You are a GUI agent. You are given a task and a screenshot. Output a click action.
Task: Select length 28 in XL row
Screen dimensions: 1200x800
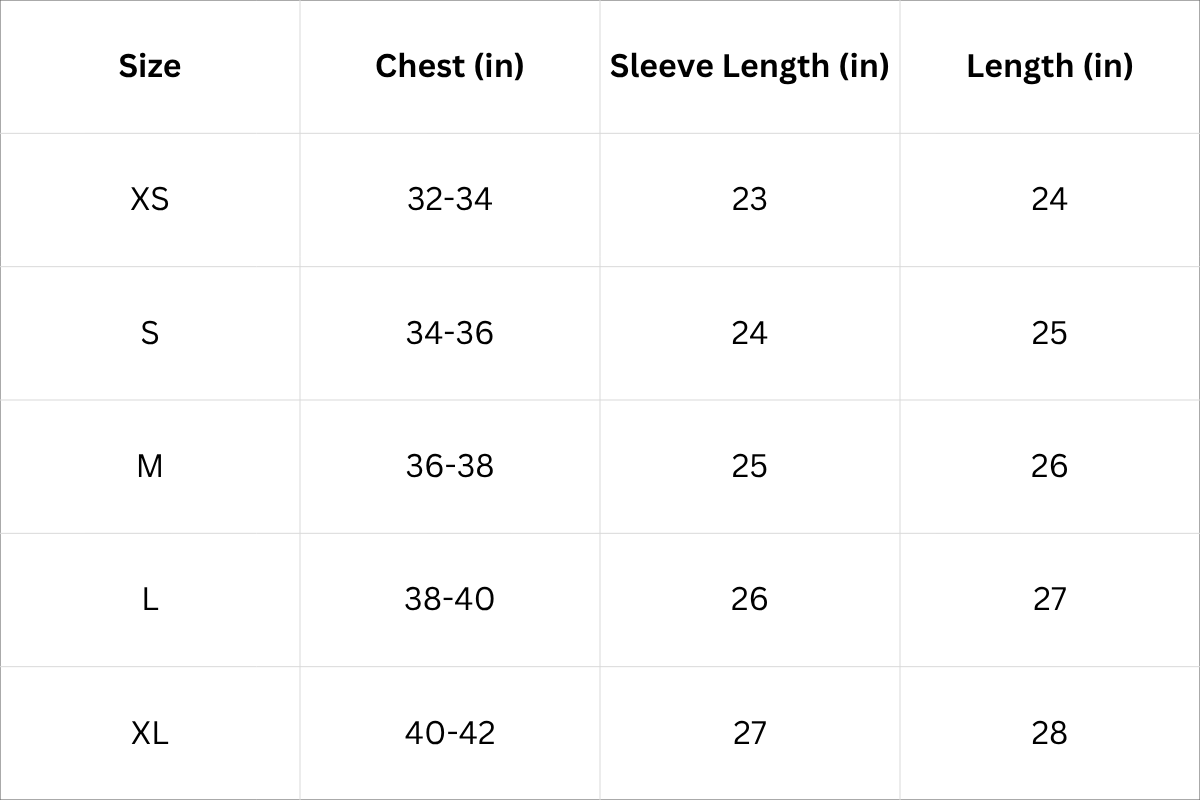tap(1049, 733)
